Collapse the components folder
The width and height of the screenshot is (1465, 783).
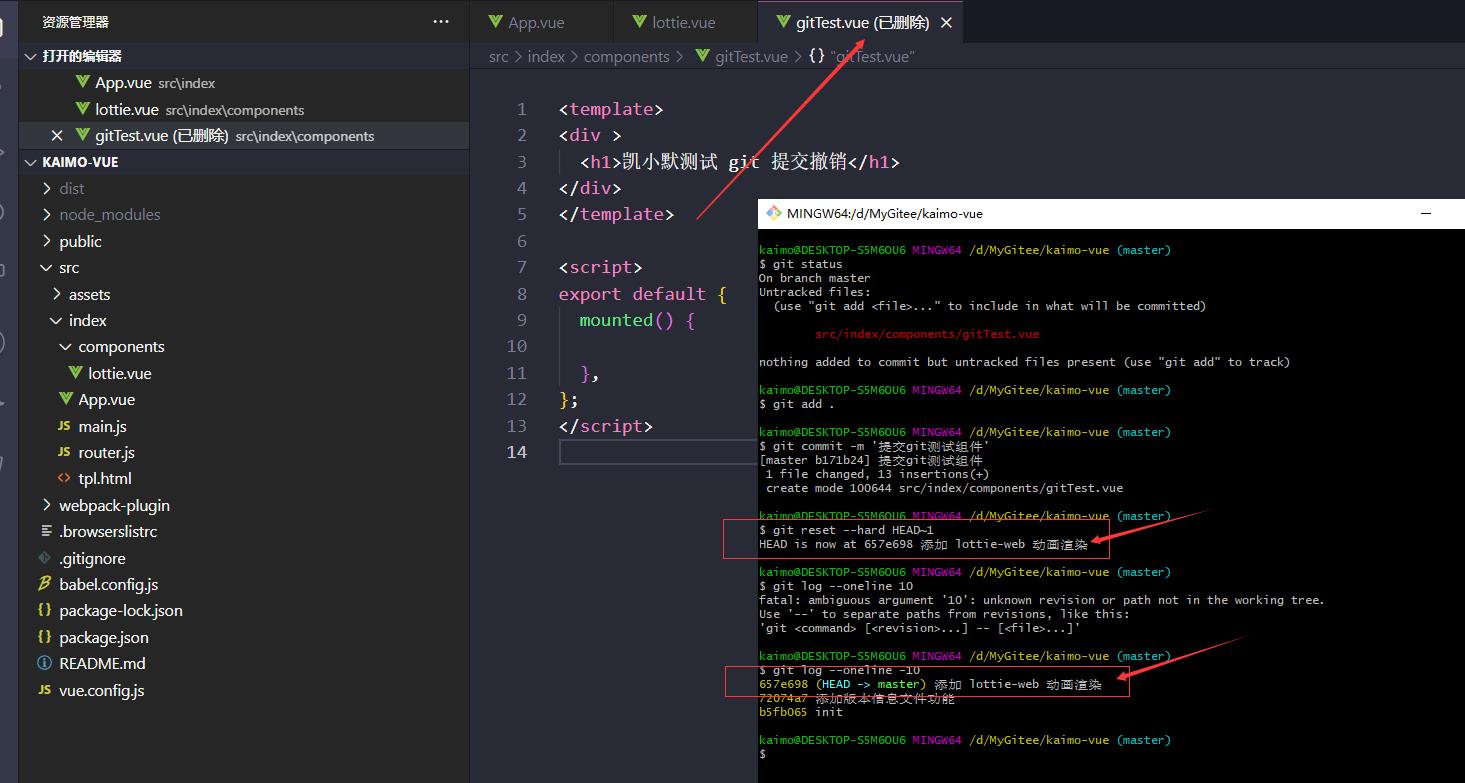pyautogui.click(x=244, y=346)
